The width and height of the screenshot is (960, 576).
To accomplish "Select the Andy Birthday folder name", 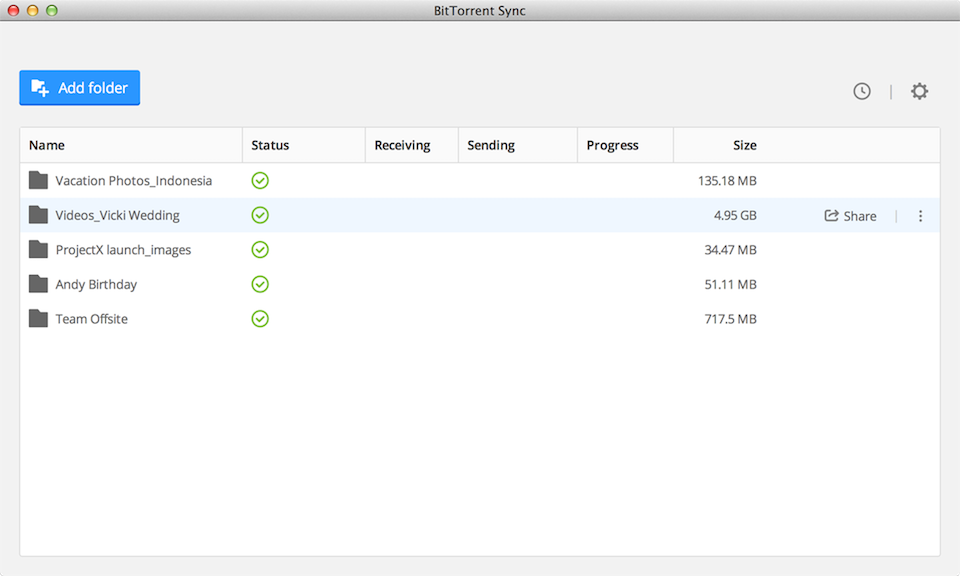I will coord(96,285).
